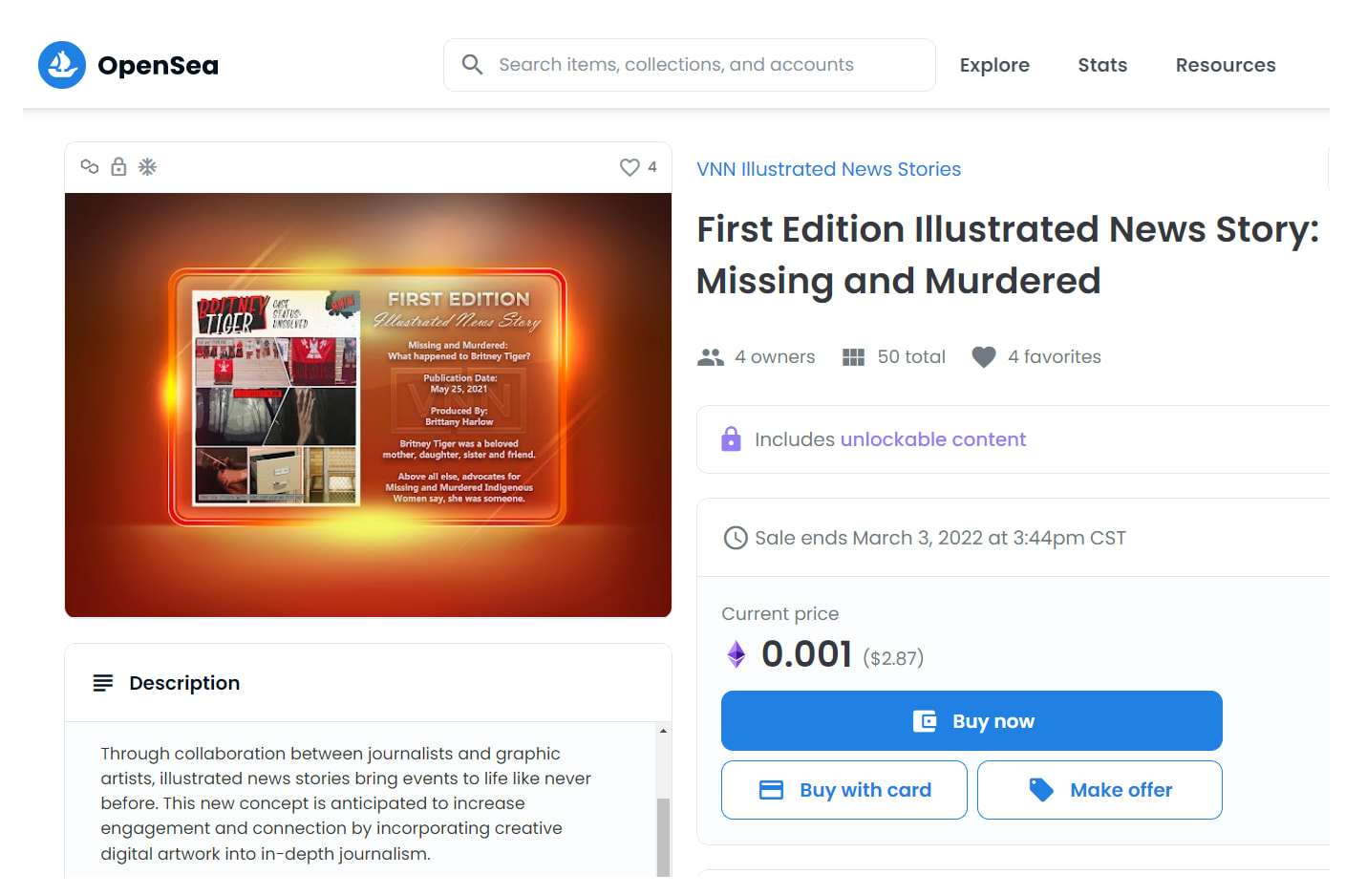Click the Ethereum diamond price icon
Image resolution: width=1345 pixels, height=896 pixels.
[x=736, y=654]
